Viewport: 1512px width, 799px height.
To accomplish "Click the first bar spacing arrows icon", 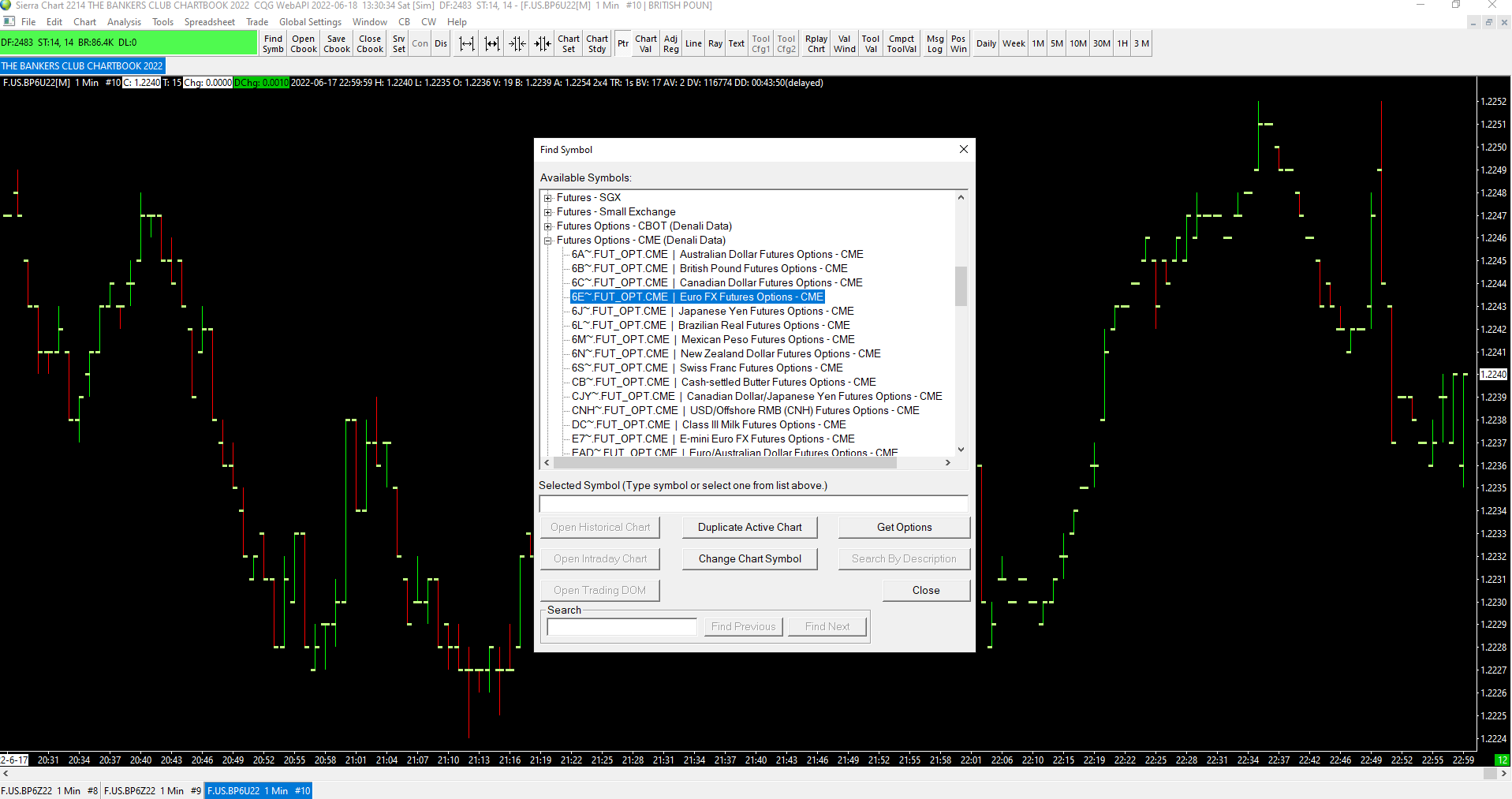I will pos(467,43).
